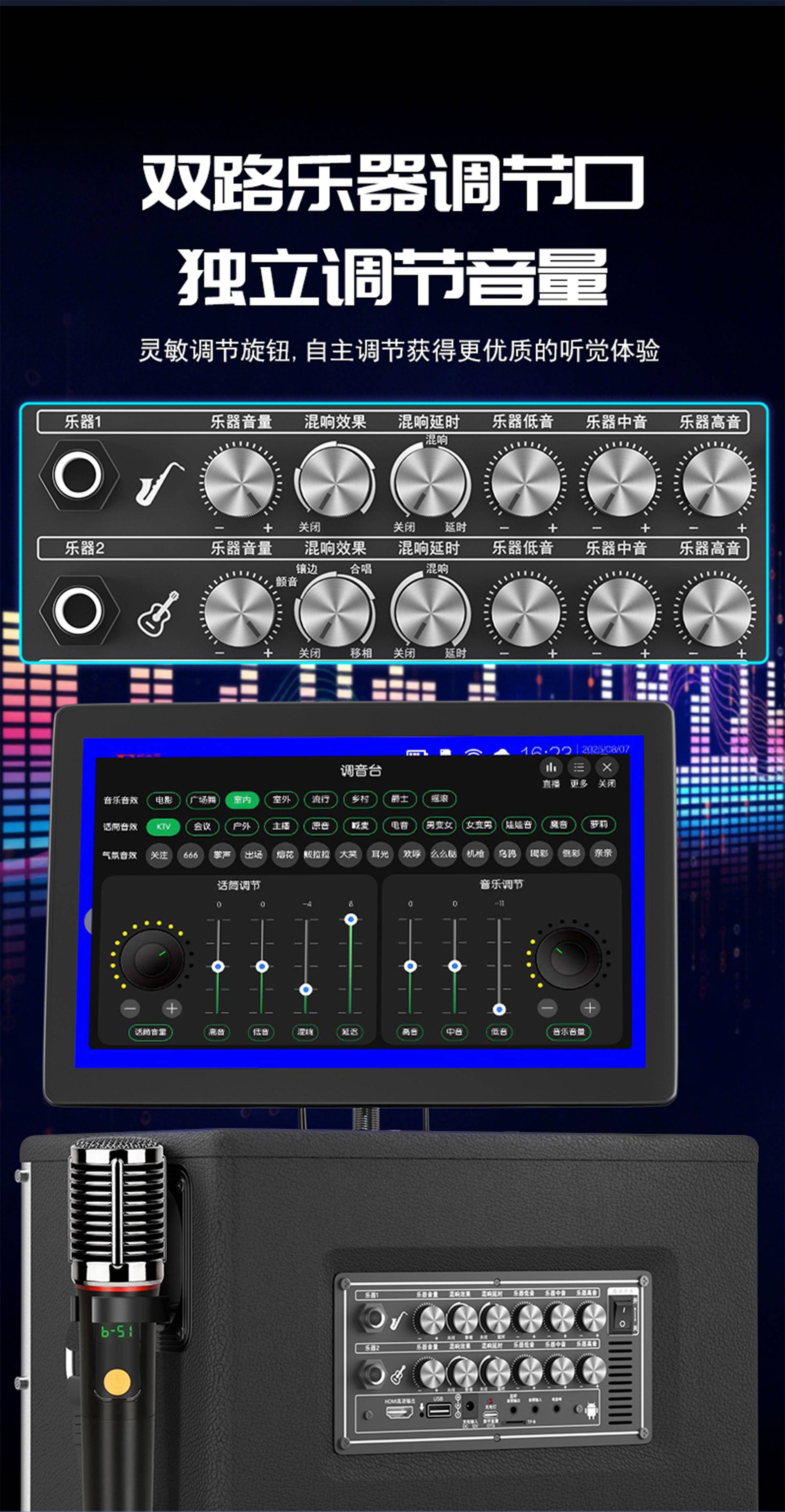The width and height of the screenshot is (785, 1512).
Task: Enable the 电音 microphone effect
Action: 399,825
